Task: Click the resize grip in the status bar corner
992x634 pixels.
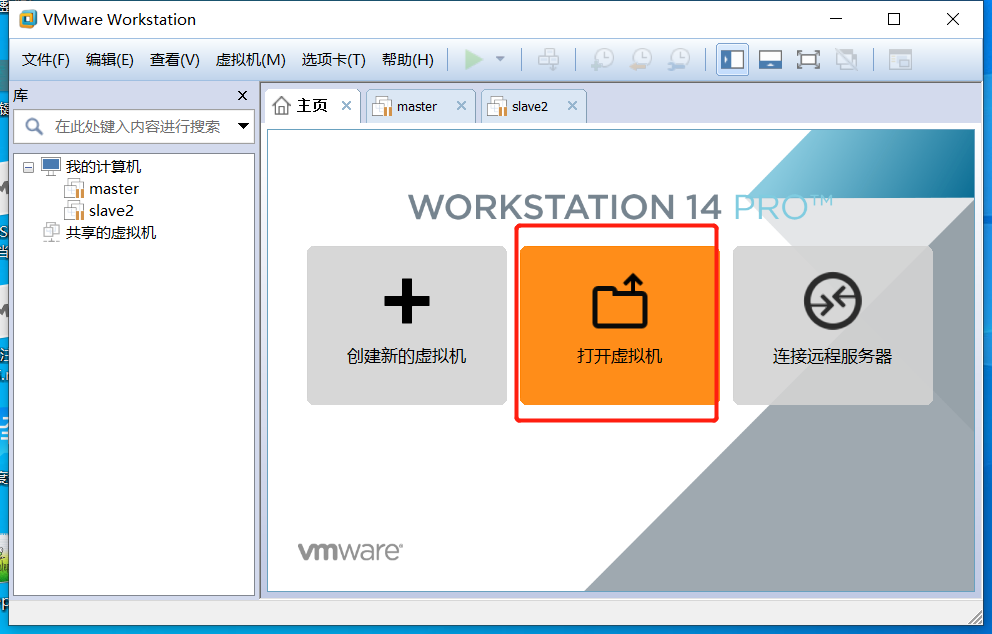Action: [975, 617]
